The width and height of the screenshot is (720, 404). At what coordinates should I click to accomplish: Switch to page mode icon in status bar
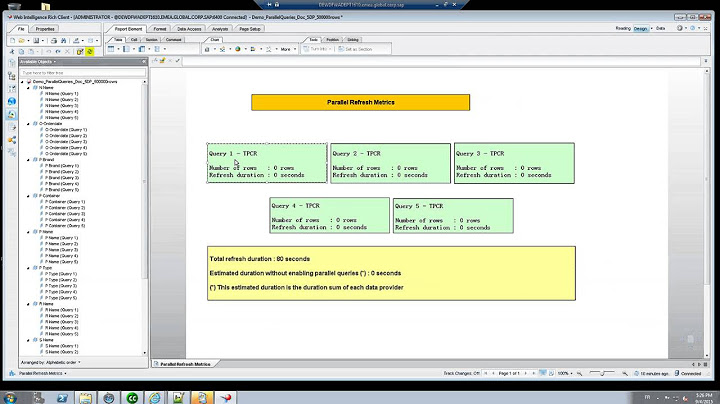[x=551, y=373]
